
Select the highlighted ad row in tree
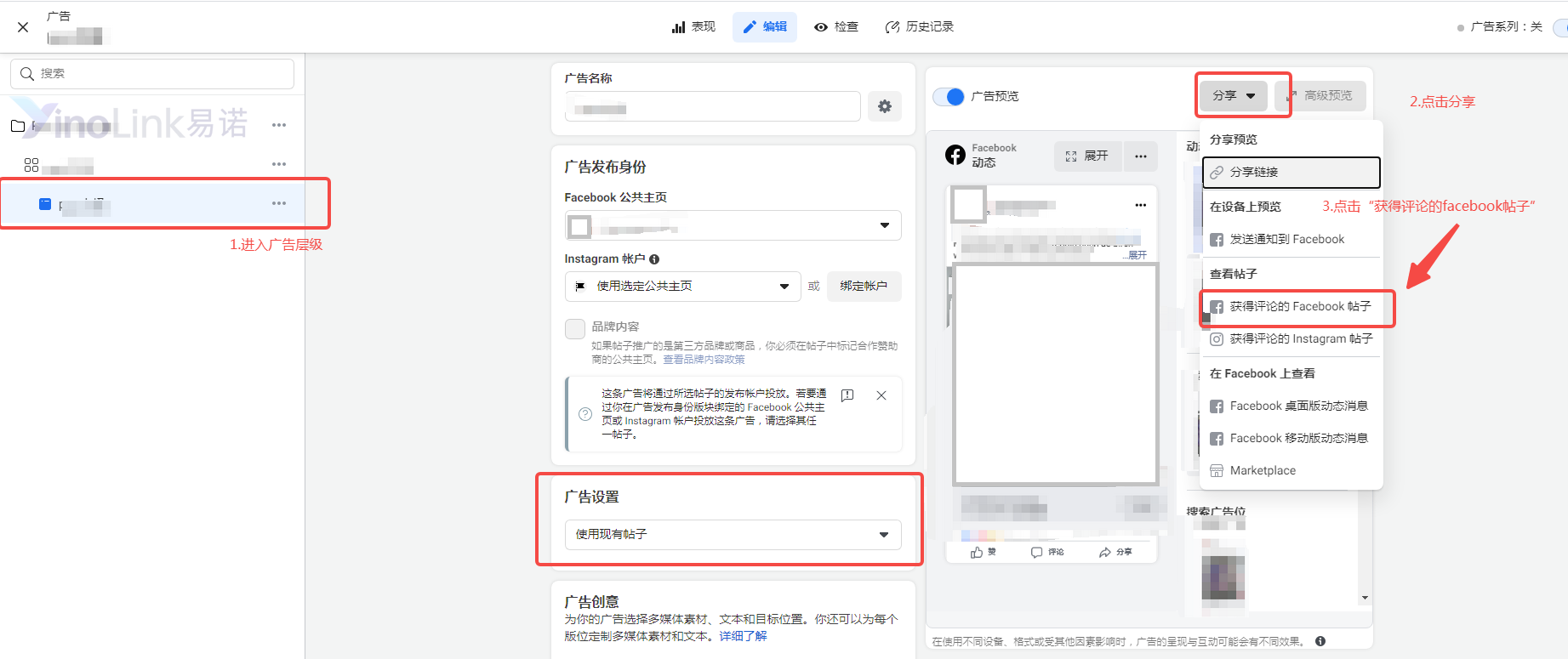click(x=153, y=204)
